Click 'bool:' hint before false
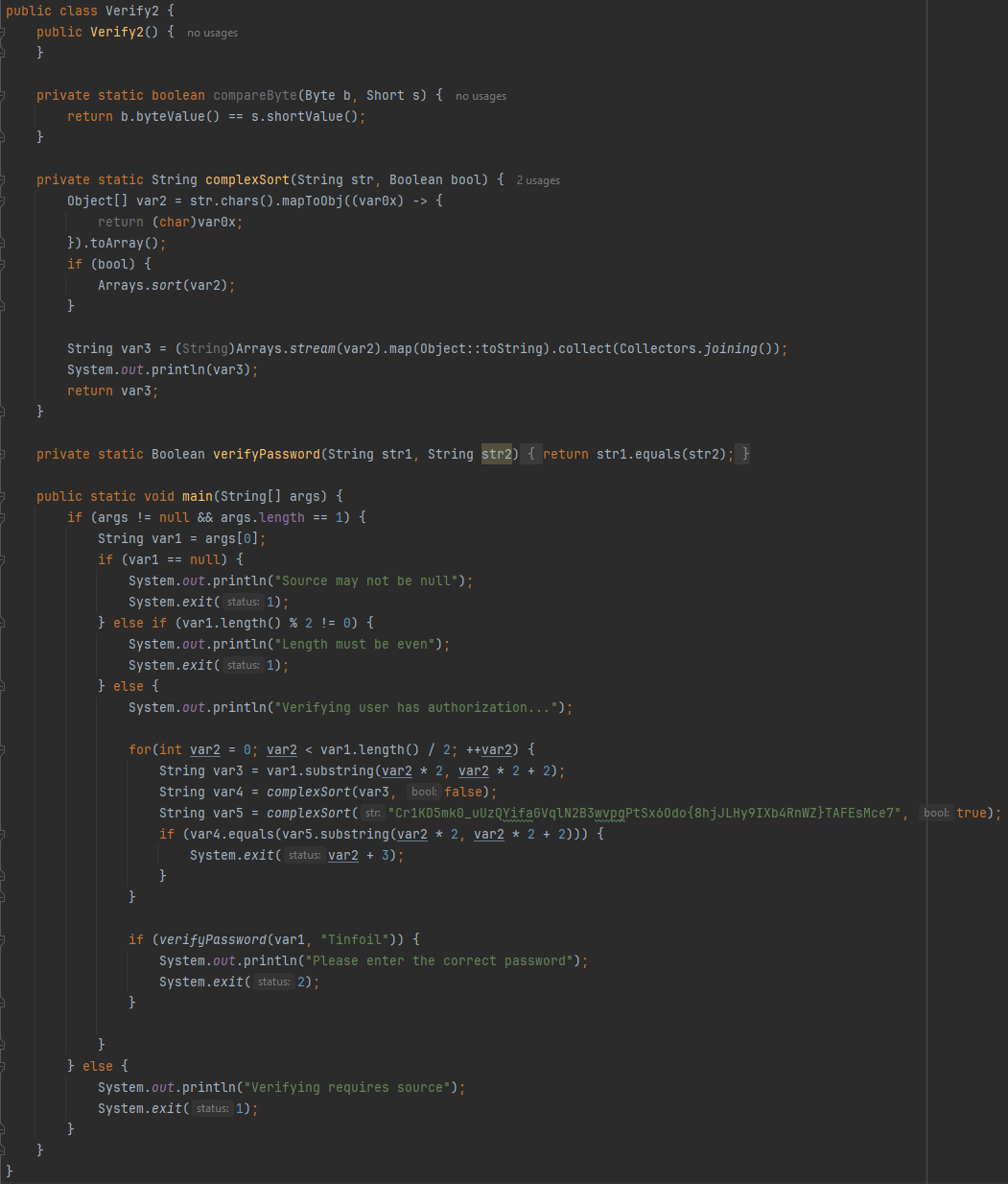This screenshot has height=1184, width=1008. [423, 793]
